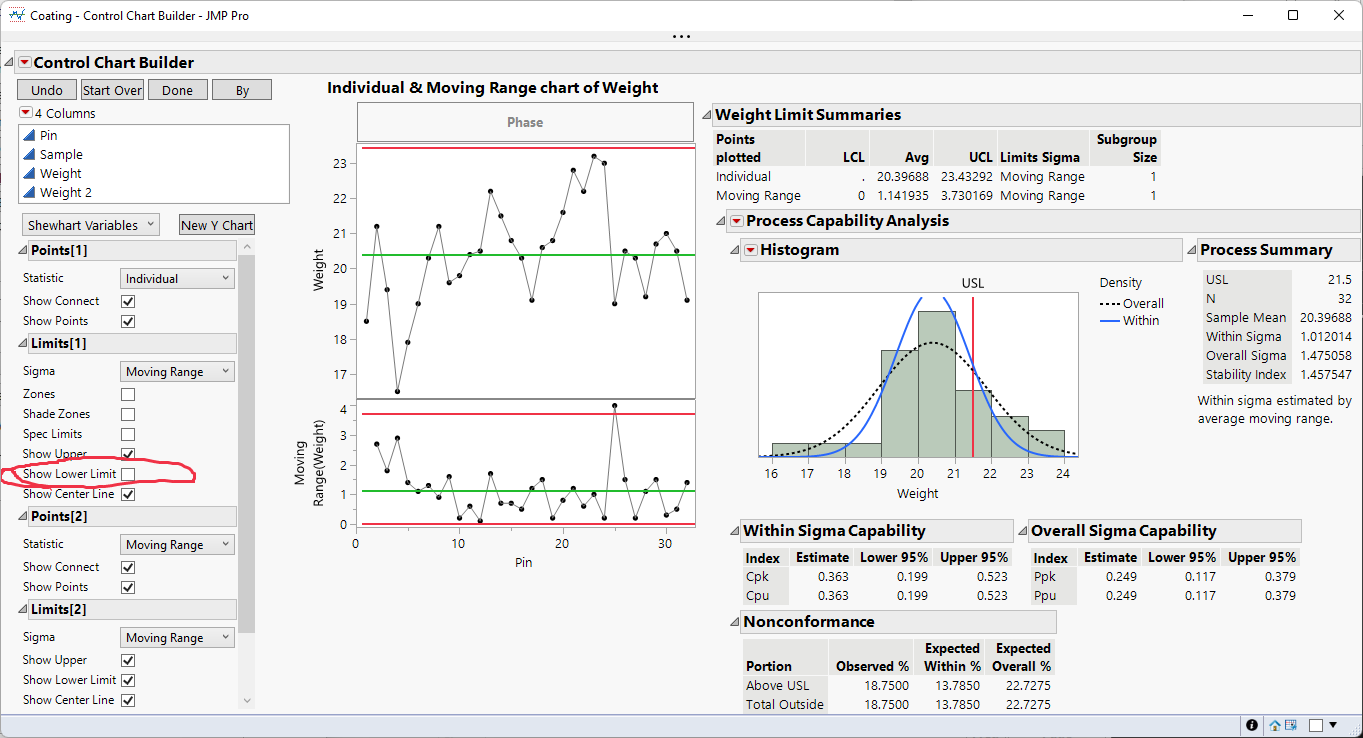Click the data table icon in status bar

click(1291, 725)
